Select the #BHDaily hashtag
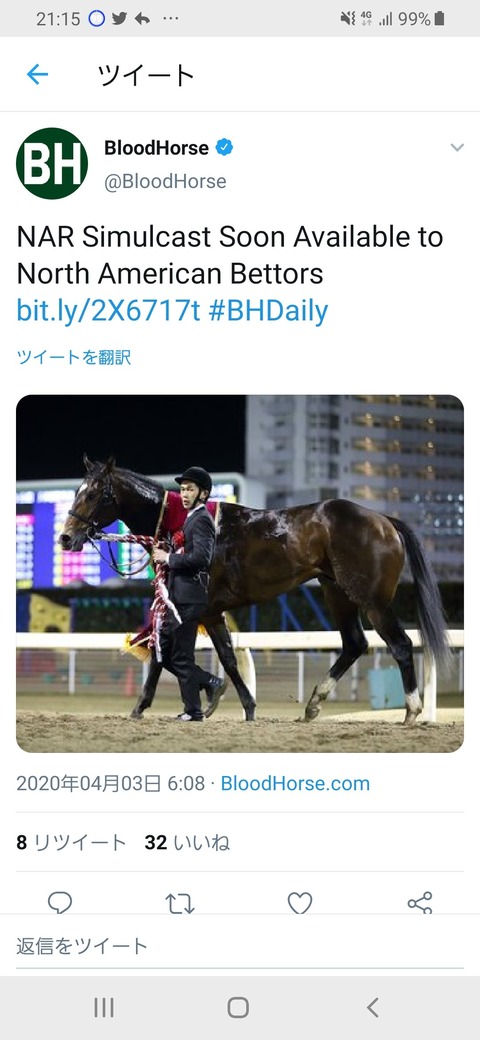Viewport: 480px width, 1040px height. [x=268, y=311]
